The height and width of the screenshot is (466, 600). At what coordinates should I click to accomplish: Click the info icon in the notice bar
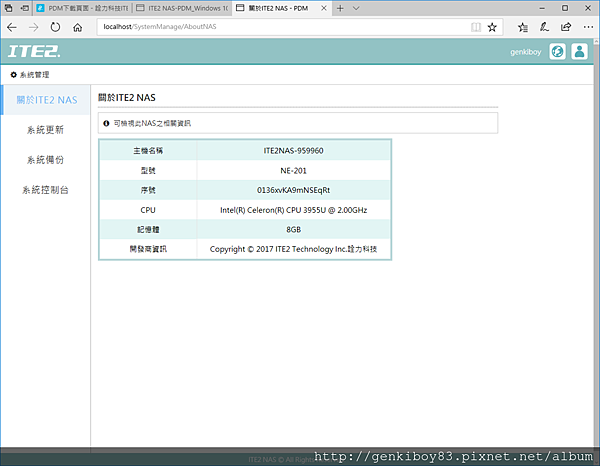click(106, 123)
